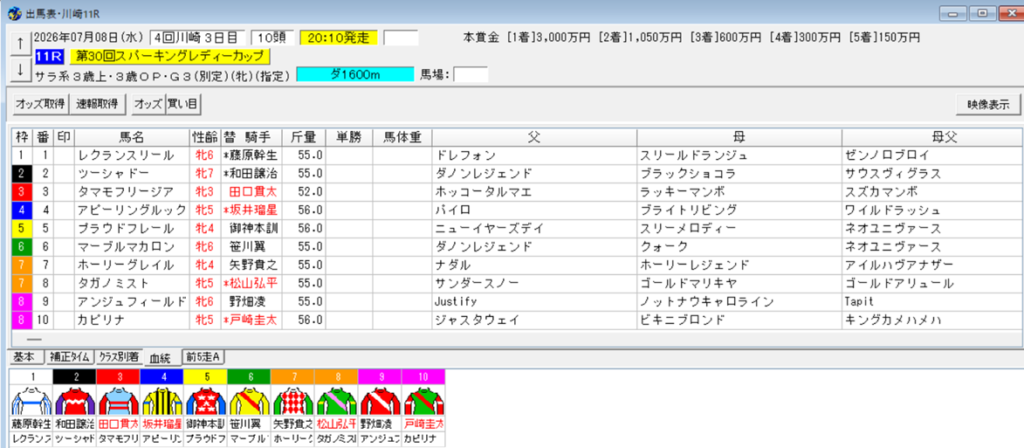Click the 20:10発走 start time label
This screenshot has height=448, width=1024.
point(339,38)
